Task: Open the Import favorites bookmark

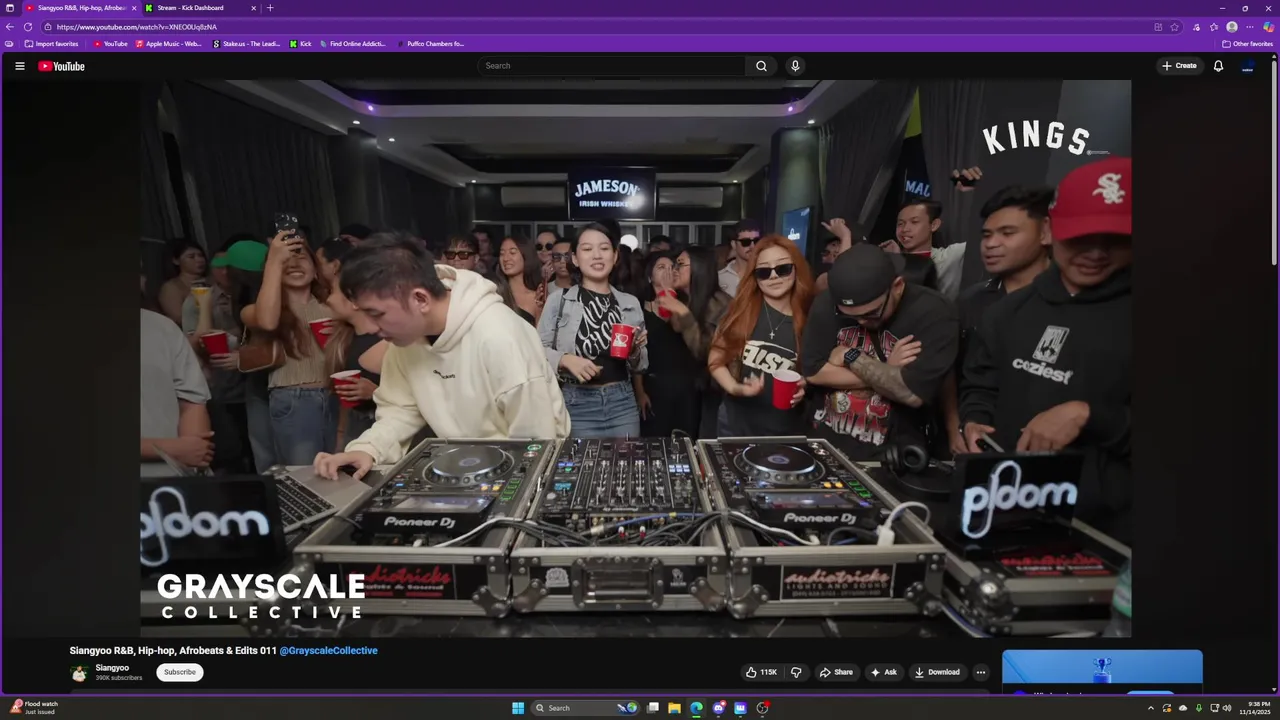Action: point(51,44)
